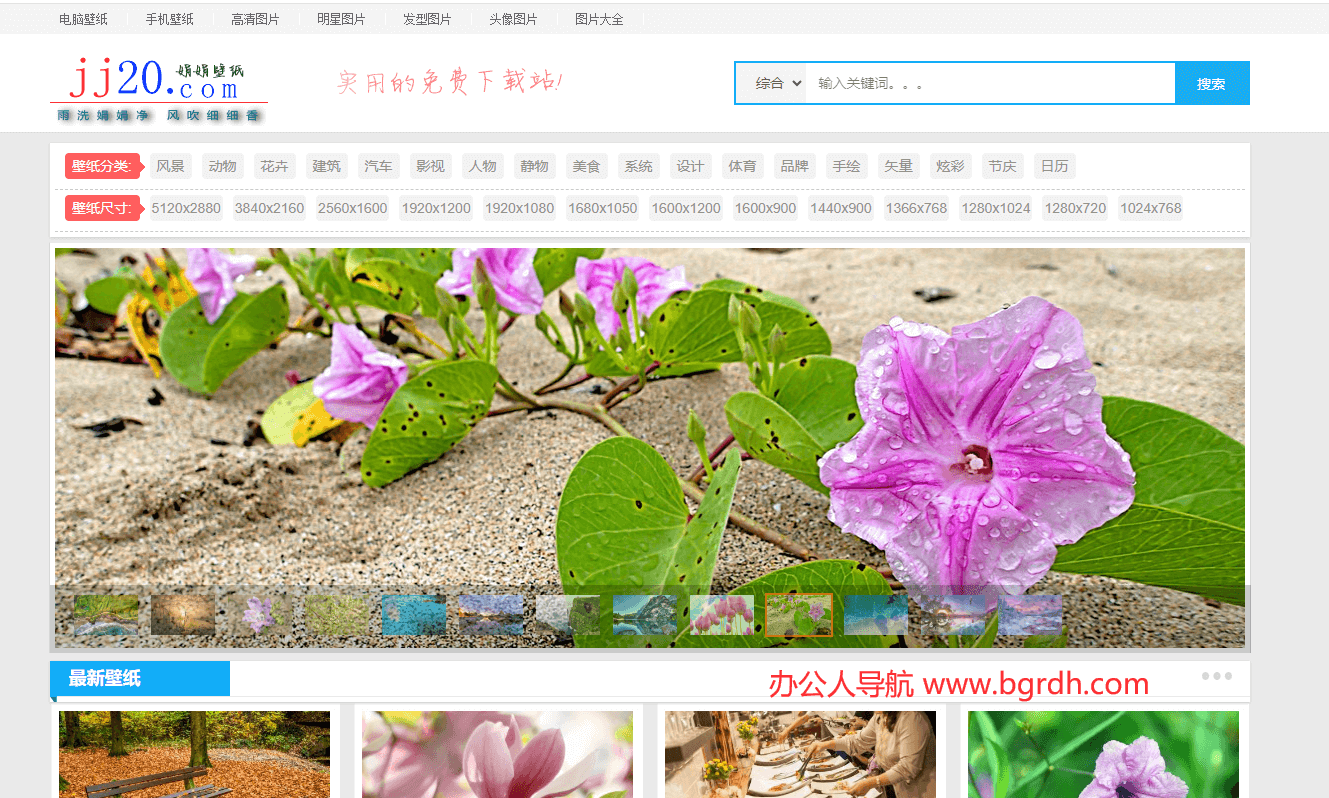
Task: Choose the first carousel thumbnail with stream
Action: pyautogui.click(x=106, y=615)
